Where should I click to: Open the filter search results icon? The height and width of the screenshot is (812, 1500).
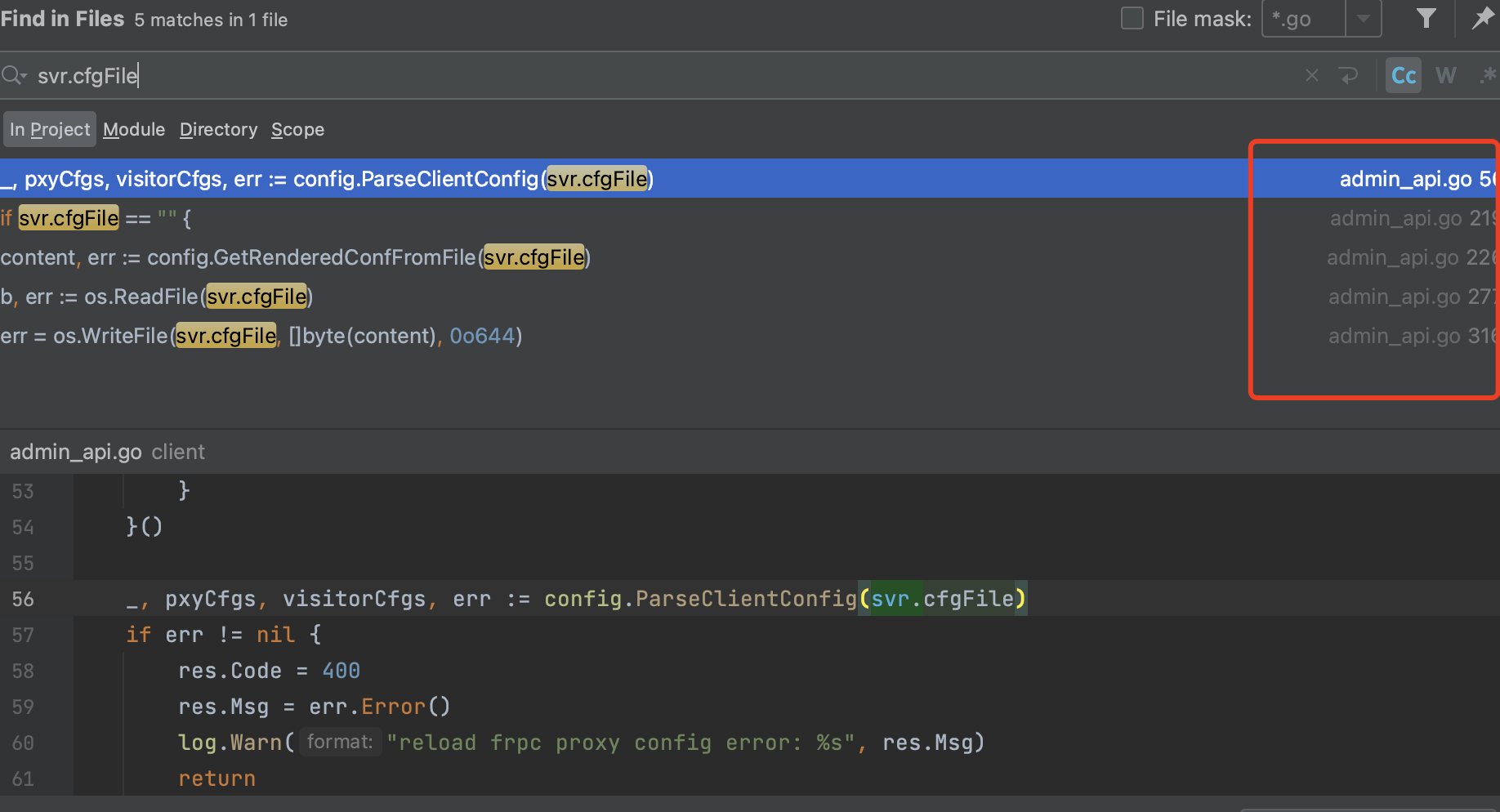click(x=1426, y=18)
